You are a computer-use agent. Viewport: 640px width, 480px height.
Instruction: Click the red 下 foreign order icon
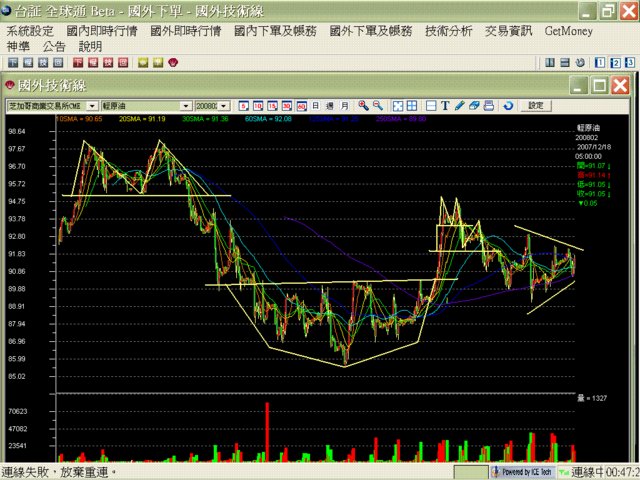[x=78, y=62]
